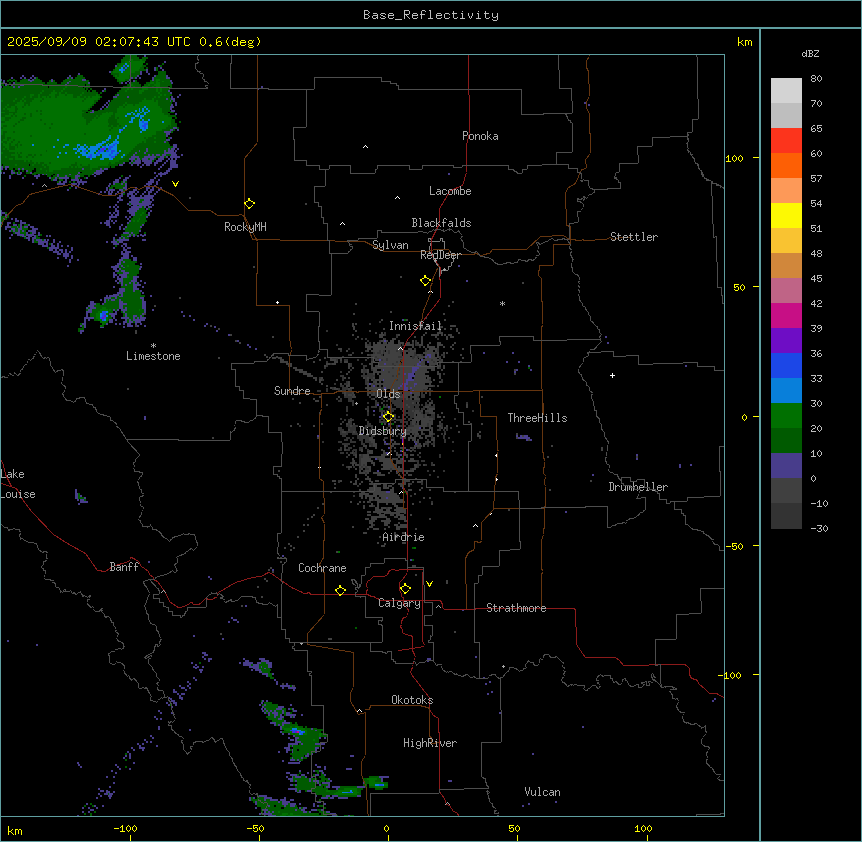Click the dBZ legend heading

[x=810, y=53]
